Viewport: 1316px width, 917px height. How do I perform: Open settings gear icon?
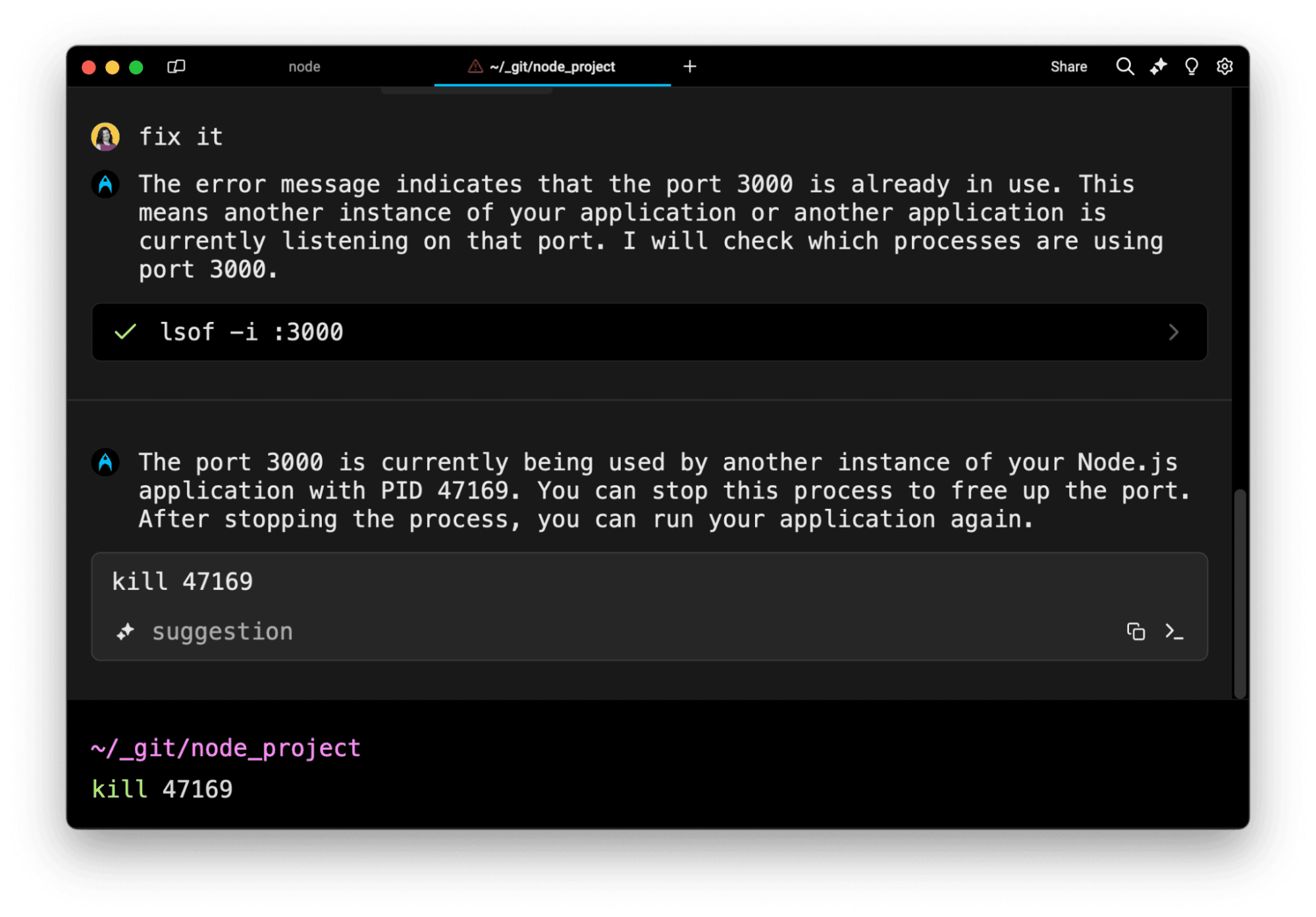click(x=1224, y=66)
